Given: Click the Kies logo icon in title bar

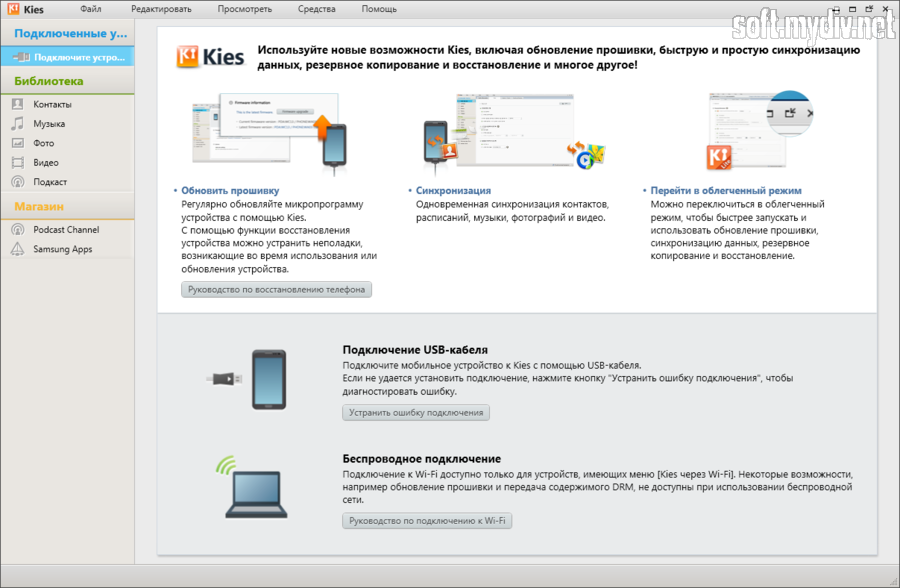Looking at the screenshot, I should (x=13, y=9).
